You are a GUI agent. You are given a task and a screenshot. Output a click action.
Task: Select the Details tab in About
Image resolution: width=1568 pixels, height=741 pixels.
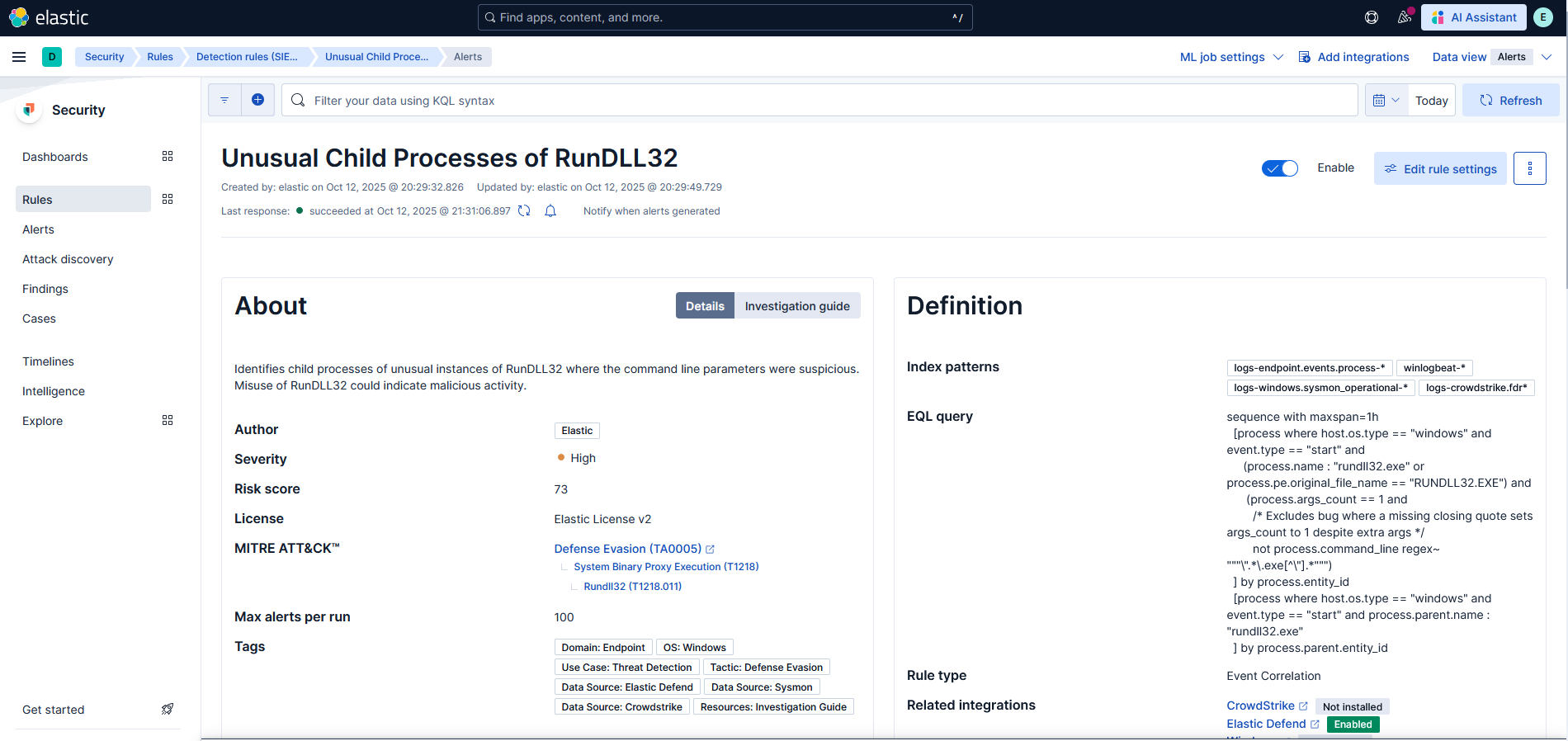[705, 306]
